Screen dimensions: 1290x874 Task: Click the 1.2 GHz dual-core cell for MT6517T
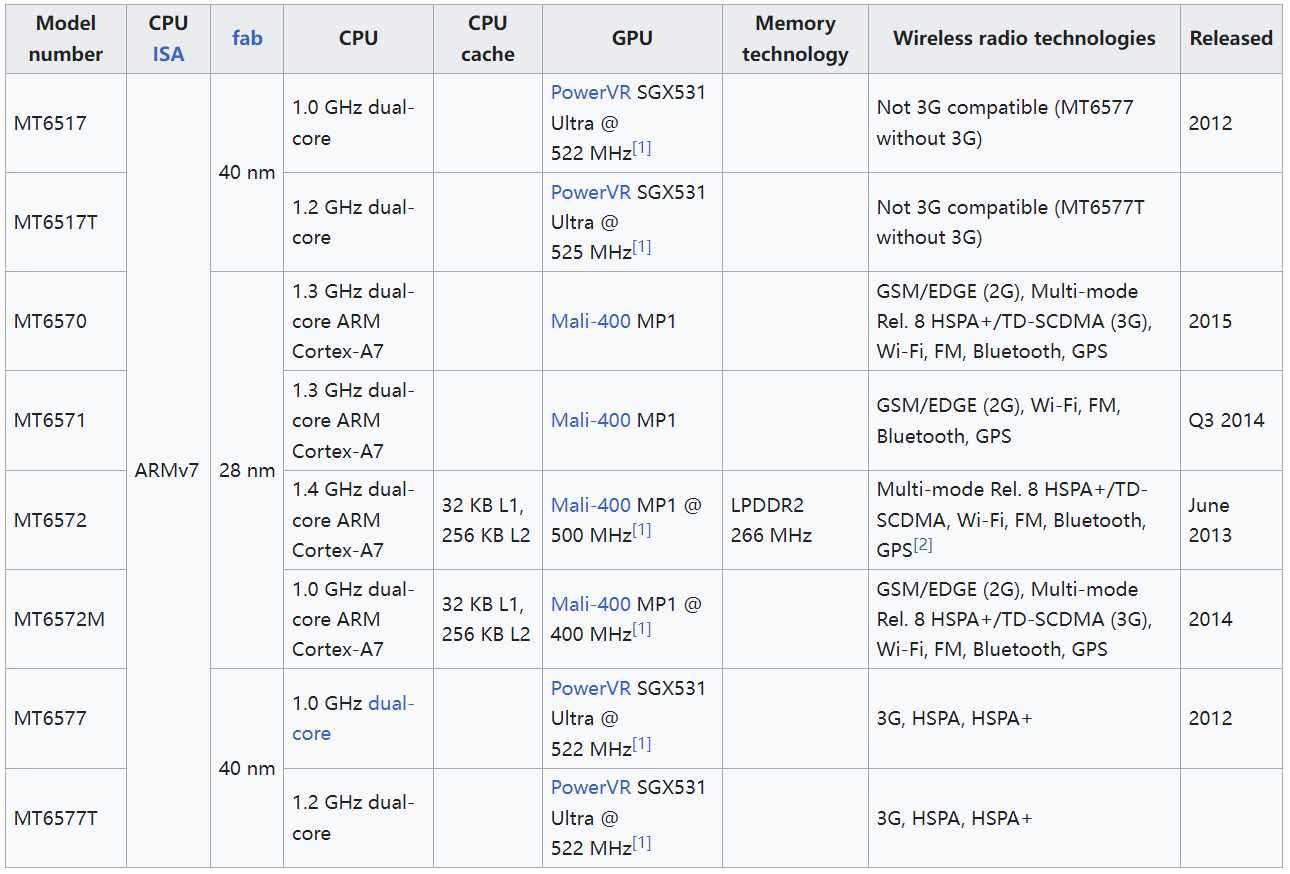[x=358, y=222]
